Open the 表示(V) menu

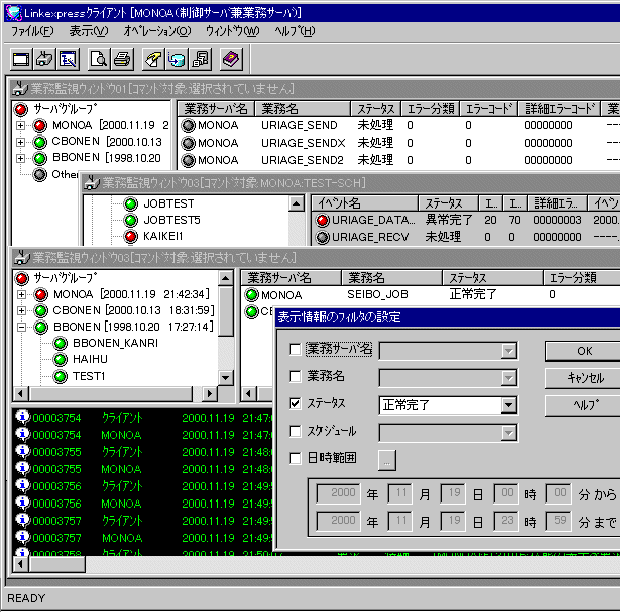click(x=89, y=31)
